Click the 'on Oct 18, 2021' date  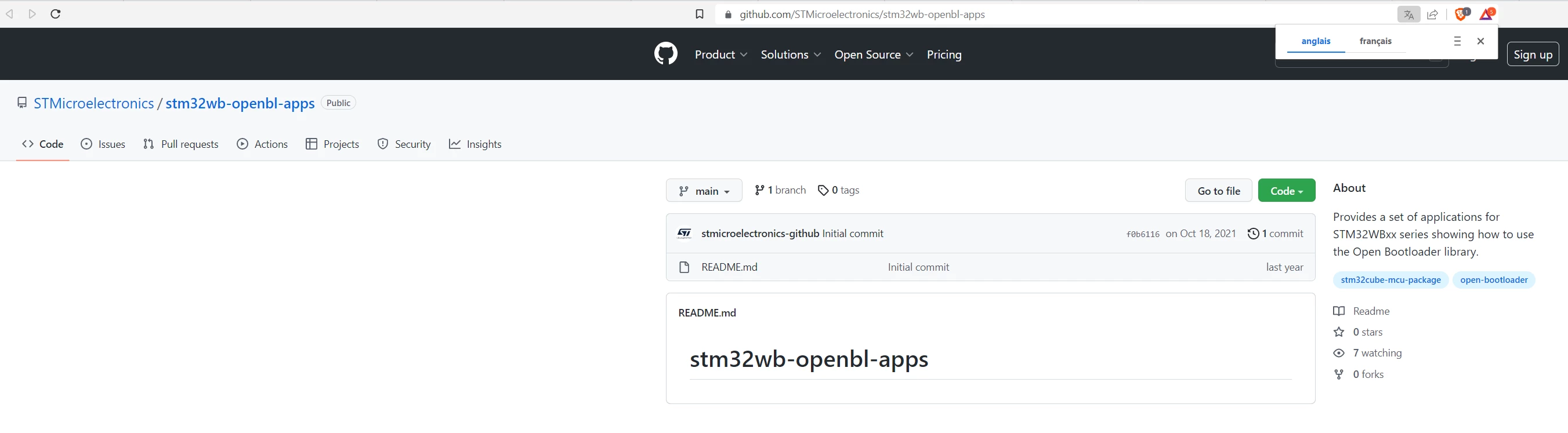coord(1201,234)
